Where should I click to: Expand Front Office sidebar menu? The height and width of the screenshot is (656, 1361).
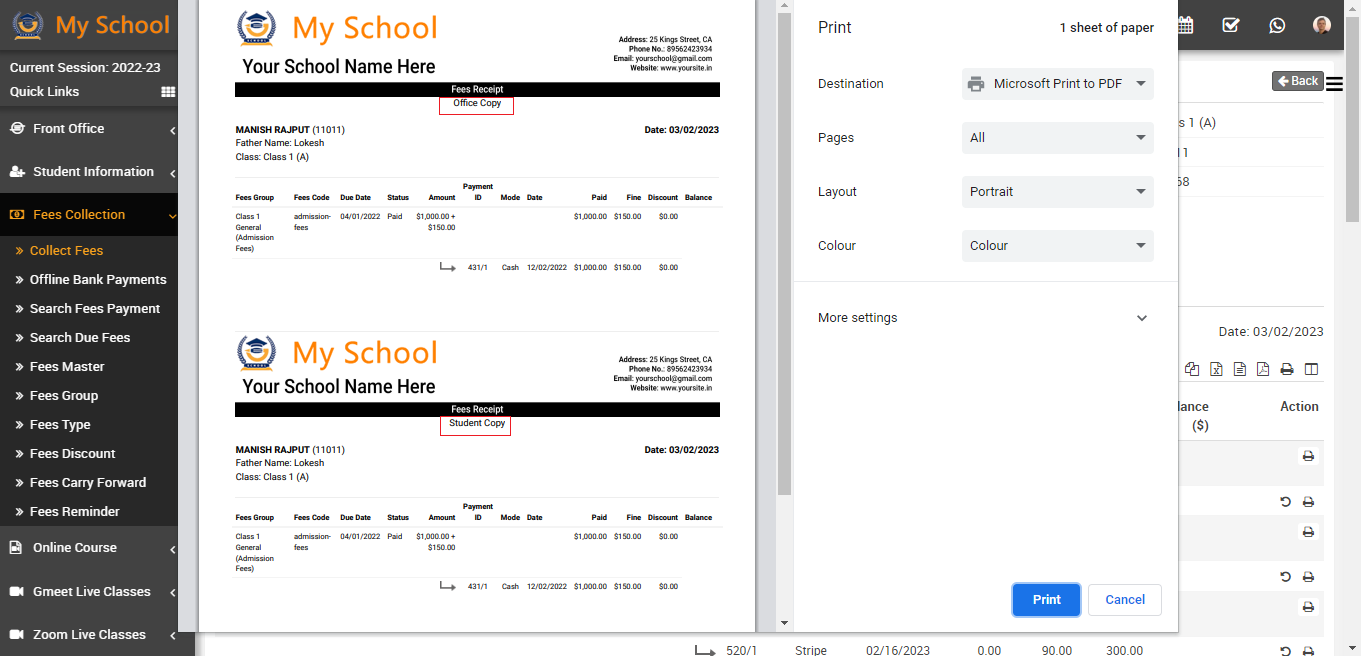click(88, 129)
